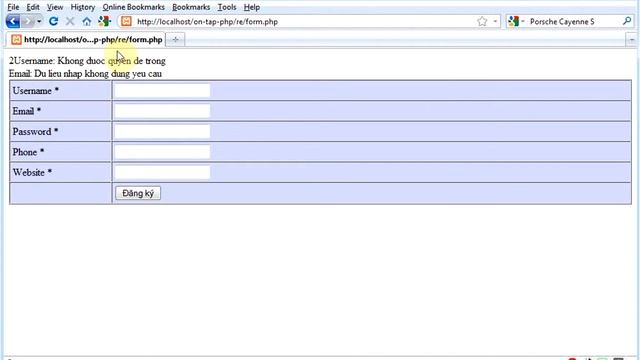Open the History menu

[82, 7]
